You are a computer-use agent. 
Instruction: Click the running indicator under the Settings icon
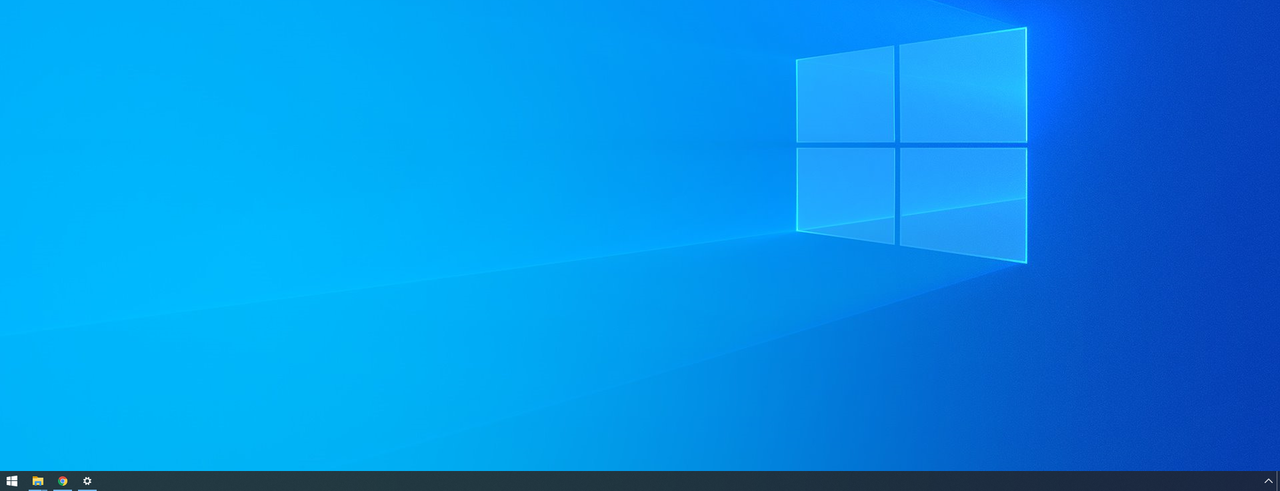click(87, 489)
